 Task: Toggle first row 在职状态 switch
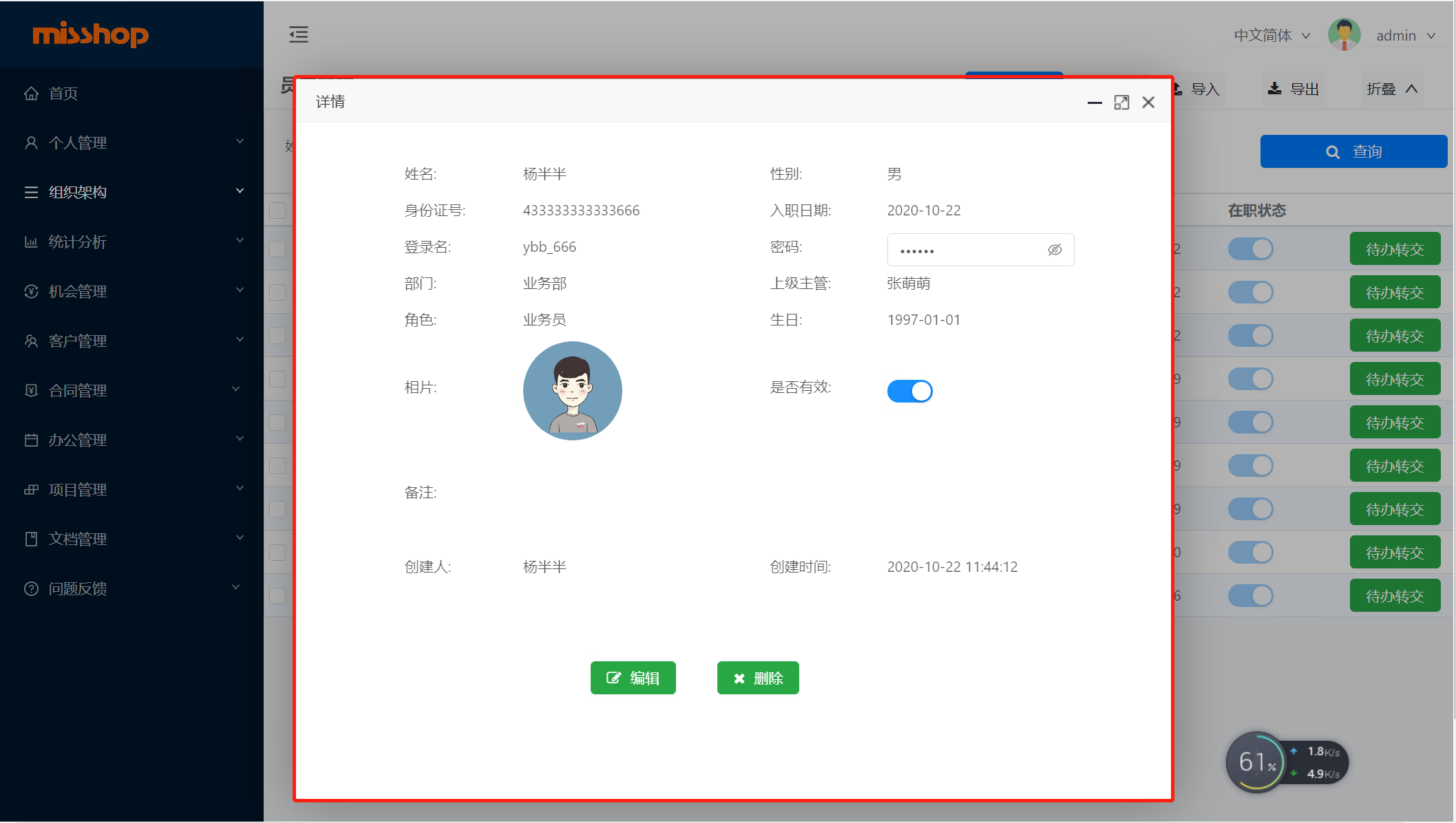pyautogui.click(x=1250, y=249)
